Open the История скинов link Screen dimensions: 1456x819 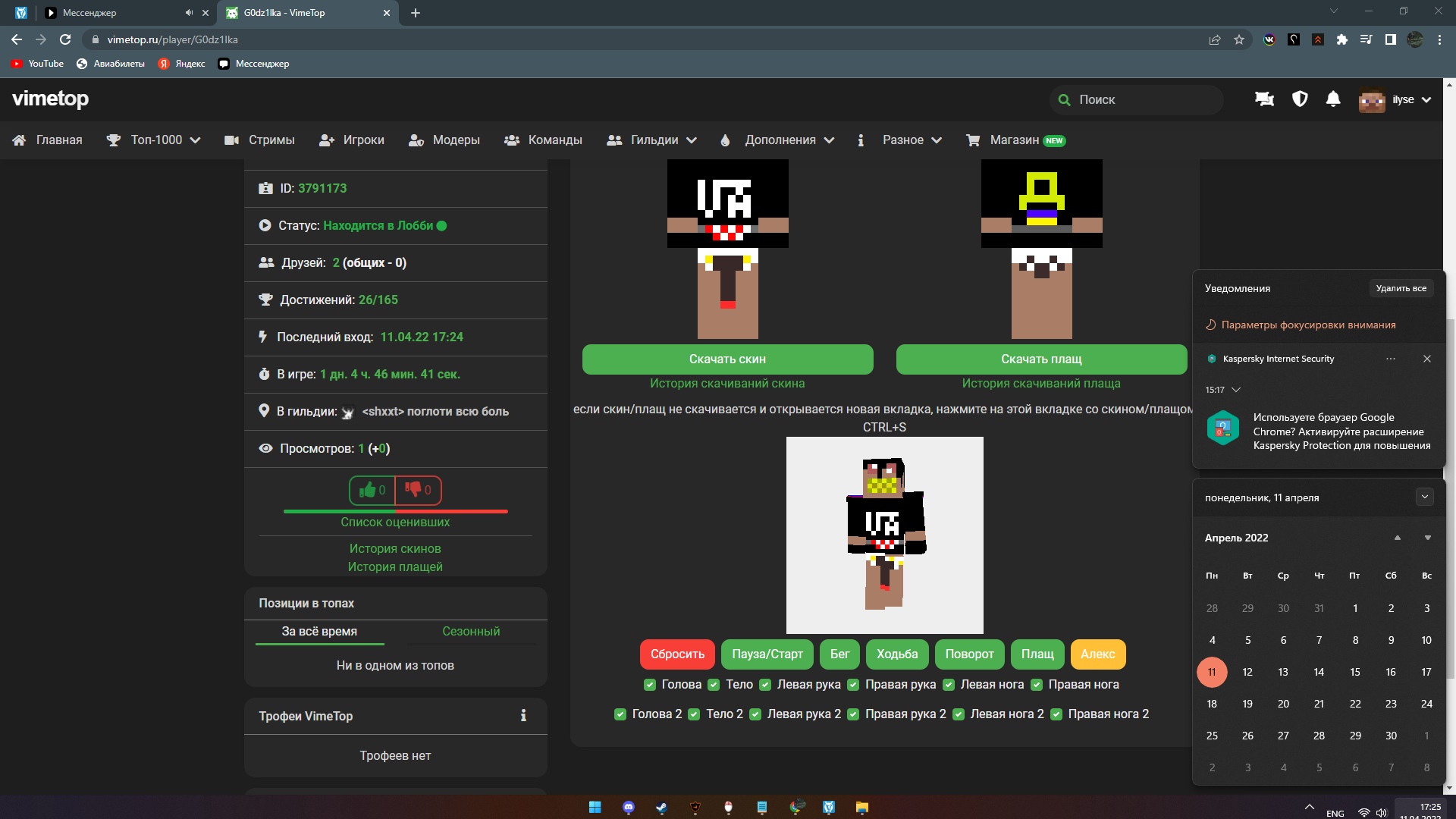(x=395, y=548)
